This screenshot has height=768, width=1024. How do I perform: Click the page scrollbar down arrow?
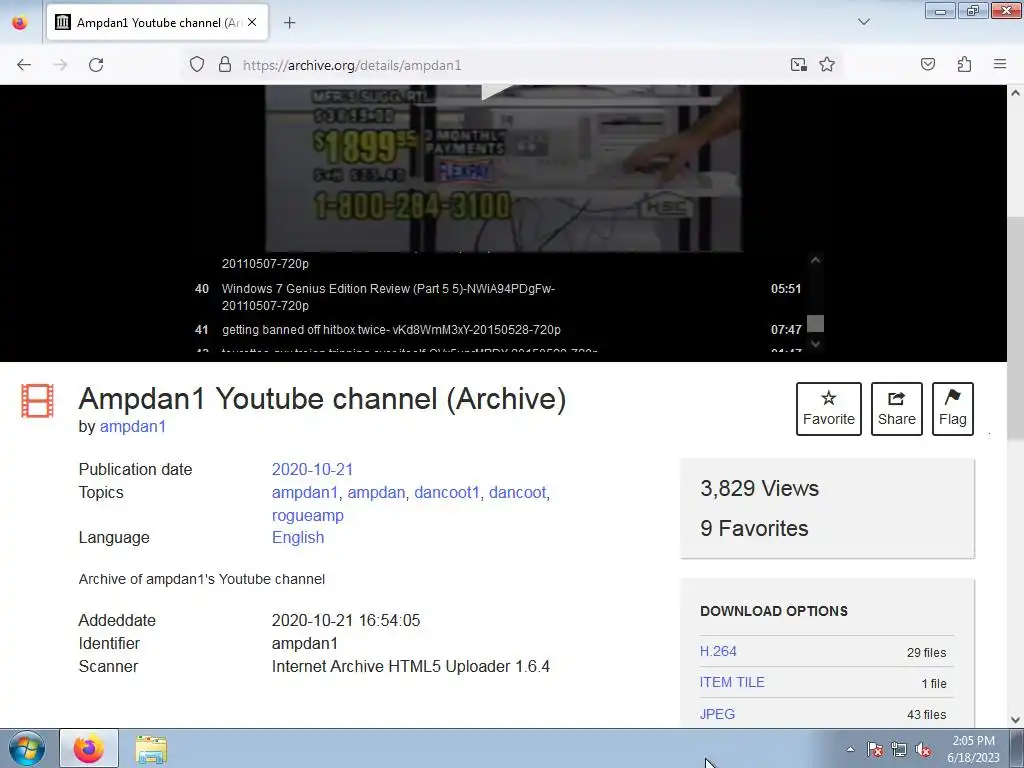pyautogui.click(x=1016, y=720)
